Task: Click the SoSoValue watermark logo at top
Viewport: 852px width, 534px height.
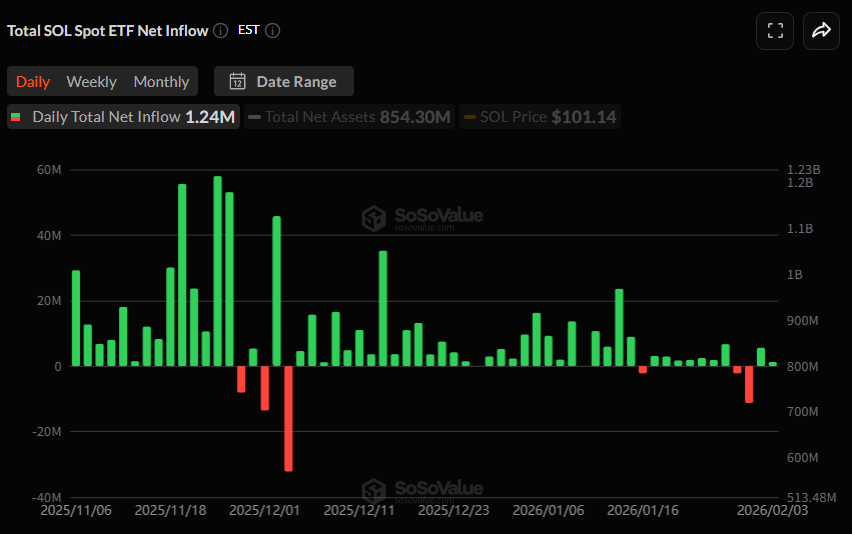Action: pos(374,218)
